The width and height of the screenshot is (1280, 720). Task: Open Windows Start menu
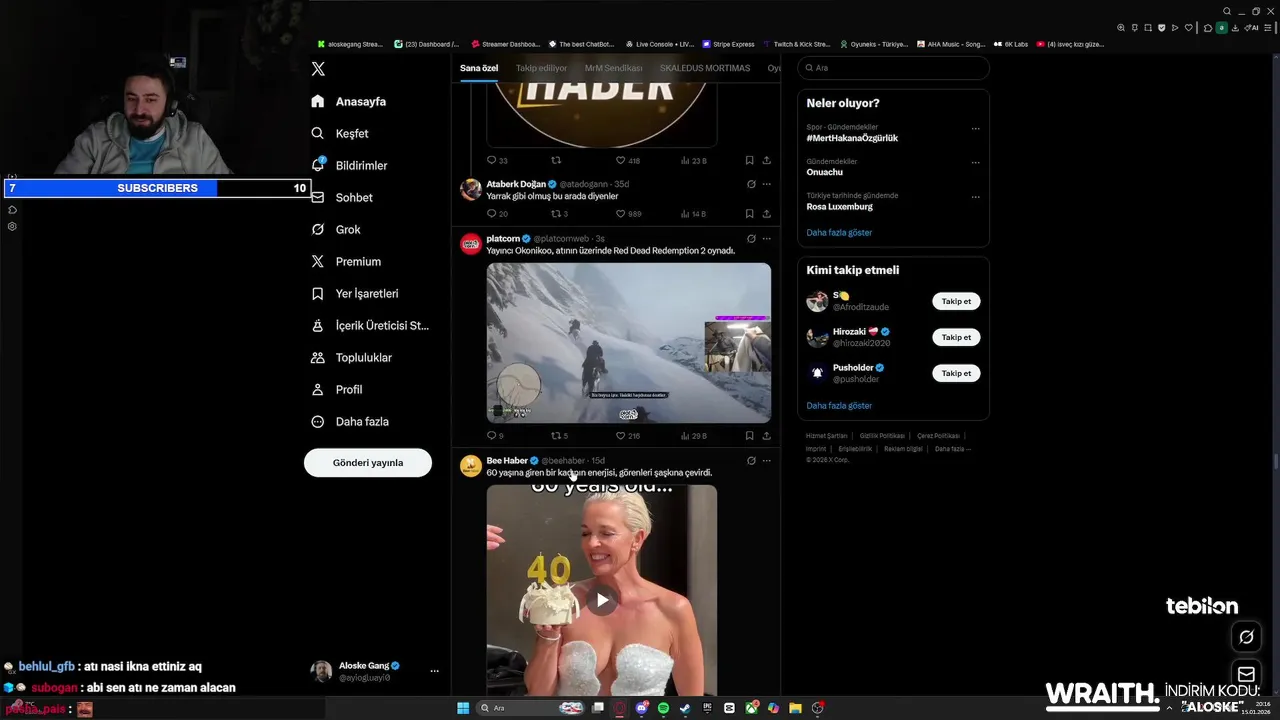(463, 708)
